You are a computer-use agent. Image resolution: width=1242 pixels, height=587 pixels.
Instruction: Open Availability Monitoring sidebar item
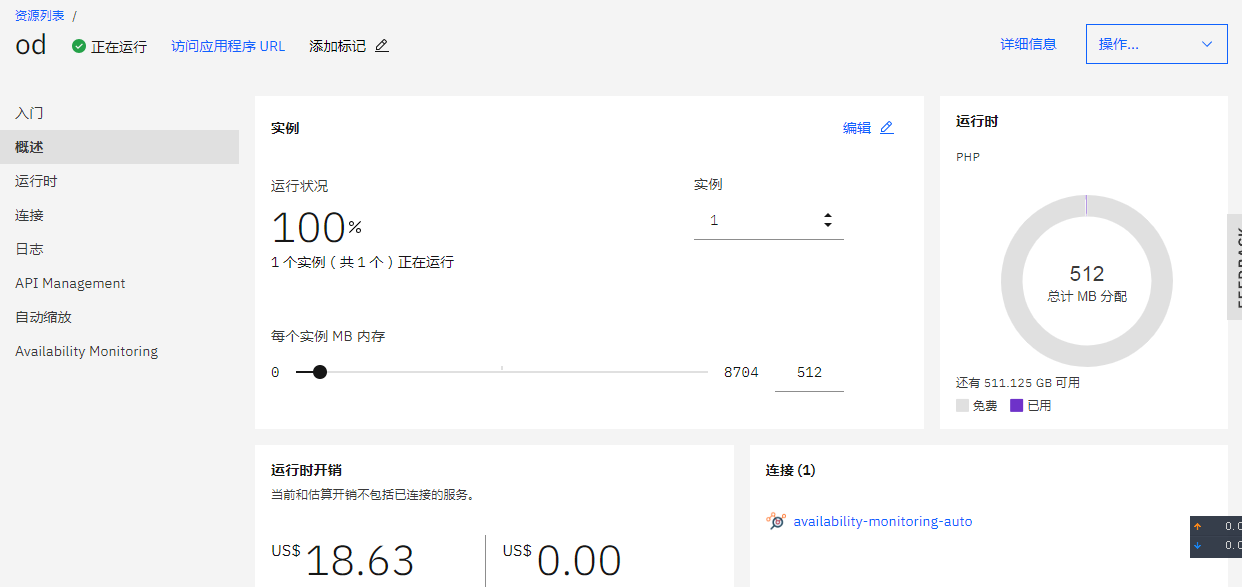click(86, 351)
